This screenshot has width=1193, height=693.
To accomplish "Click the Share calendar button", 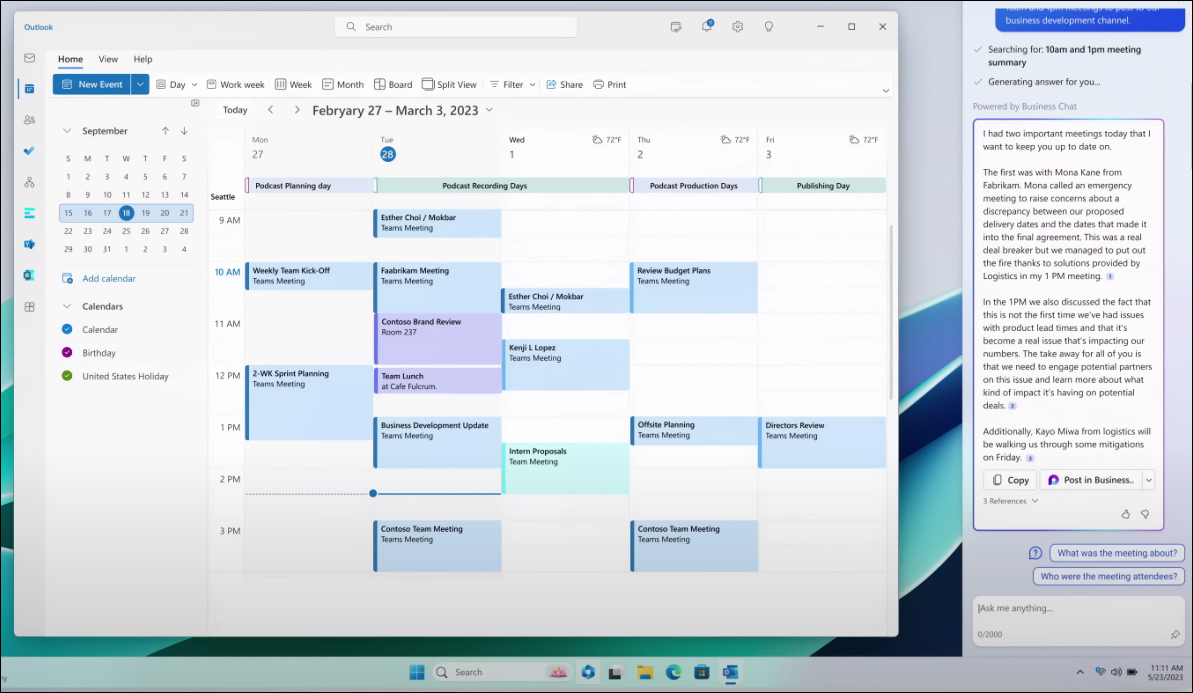I will point(564,84).
